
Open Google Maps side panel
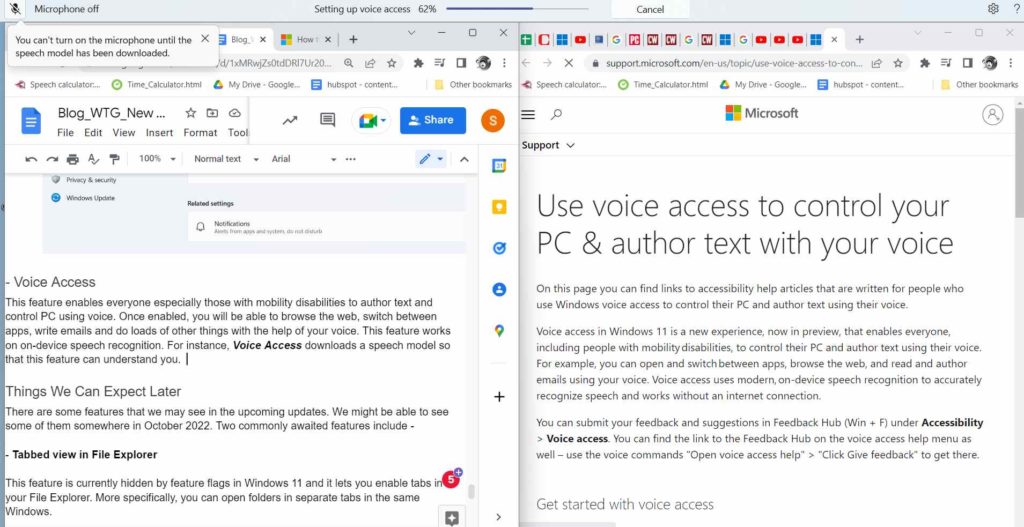(499, 331)
